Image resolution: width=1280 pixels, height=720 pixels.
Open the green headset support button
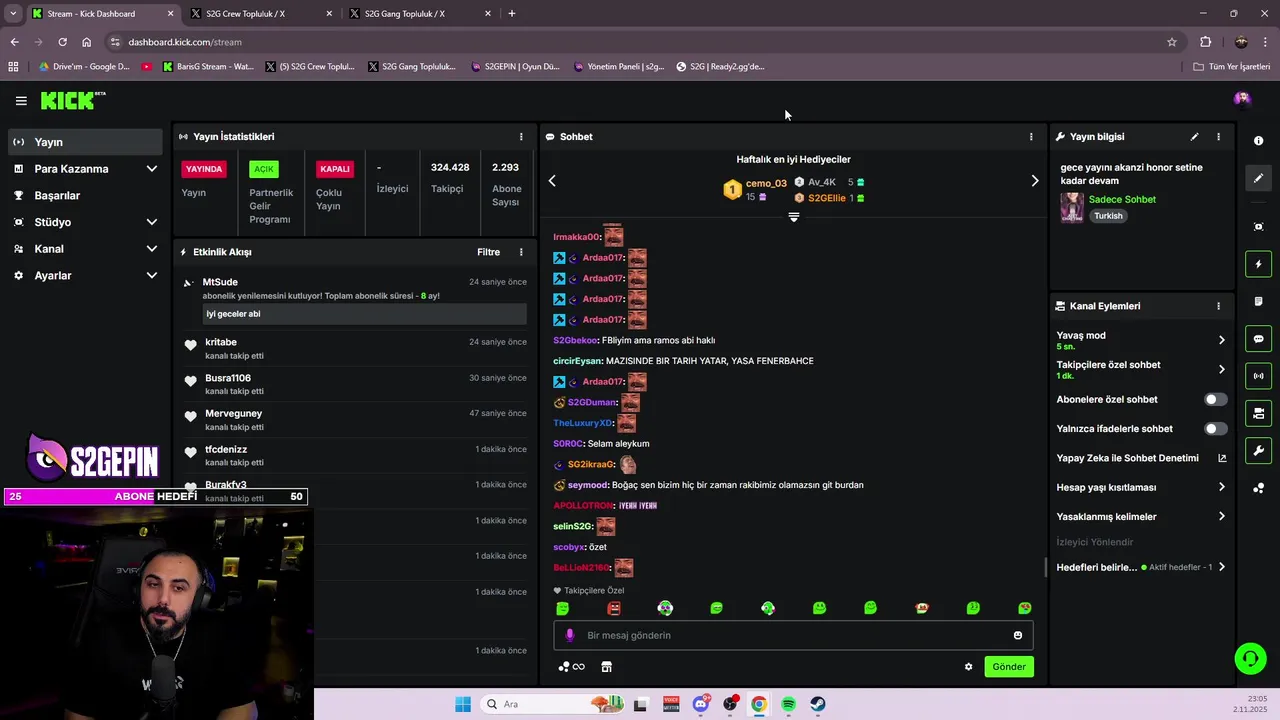[1249, 658]
